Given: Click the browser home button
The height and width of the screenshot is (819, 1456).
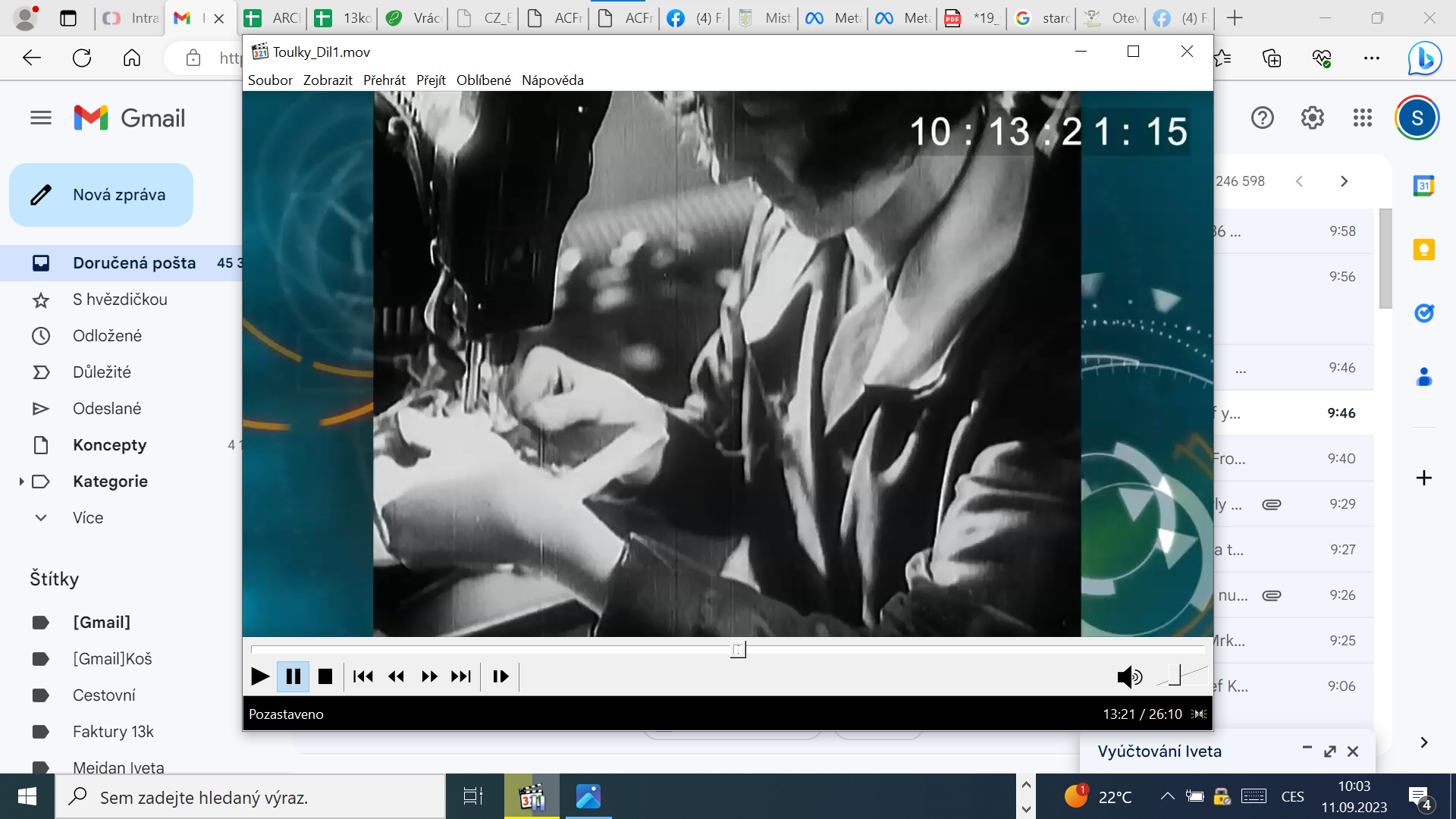Looking at the screenshot, I should click(x=132, y=58).
